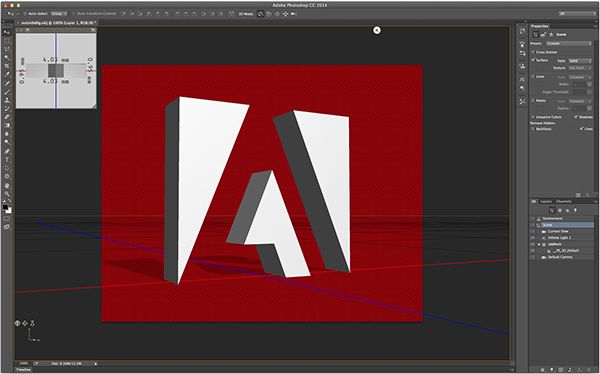600x374 pixels.
Task: Activate the 3D Pan (drag) mode icon
Action: click(x=277, y=14)
